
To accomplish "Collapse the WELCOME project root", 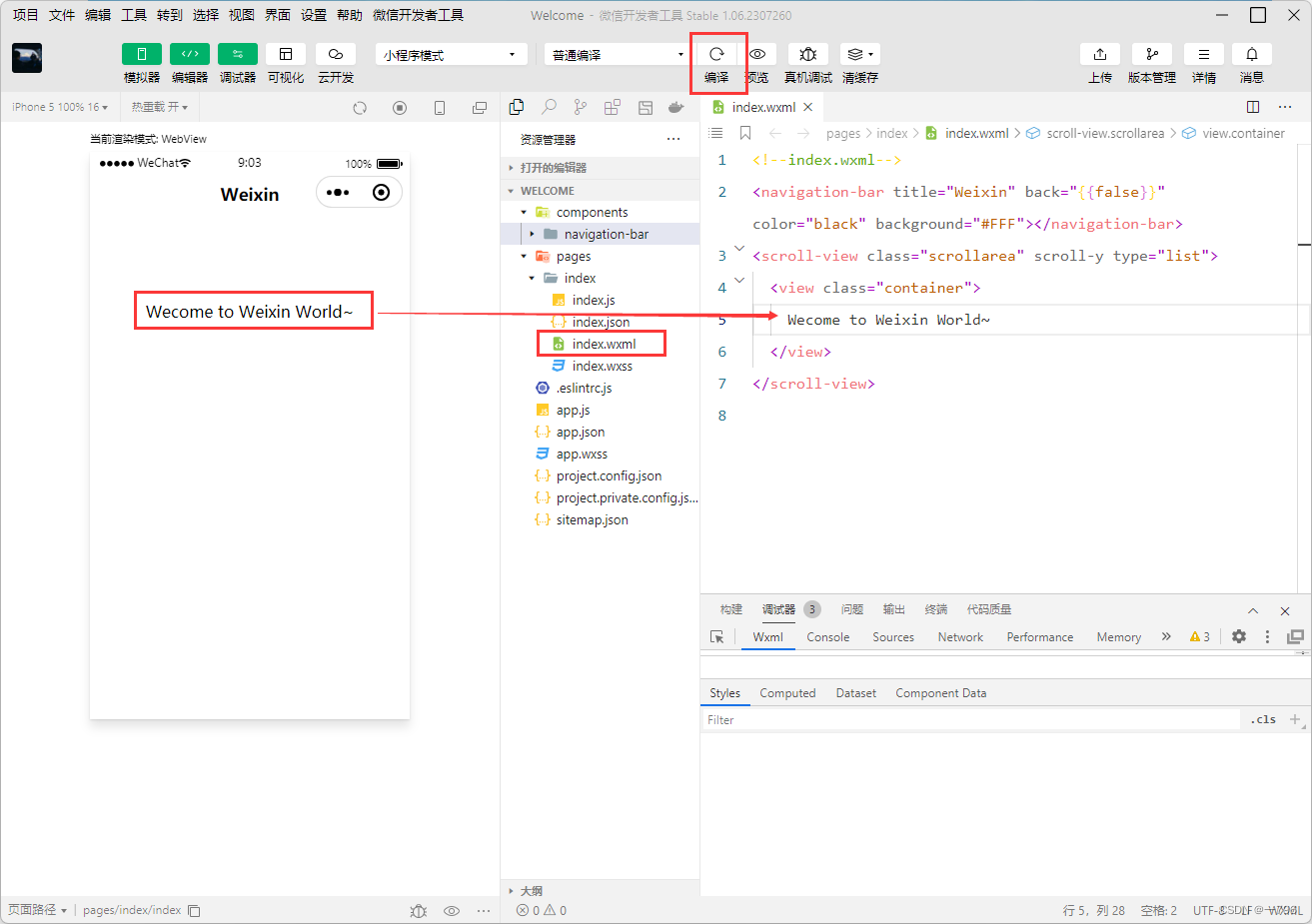I will click(x=600, y=191).
